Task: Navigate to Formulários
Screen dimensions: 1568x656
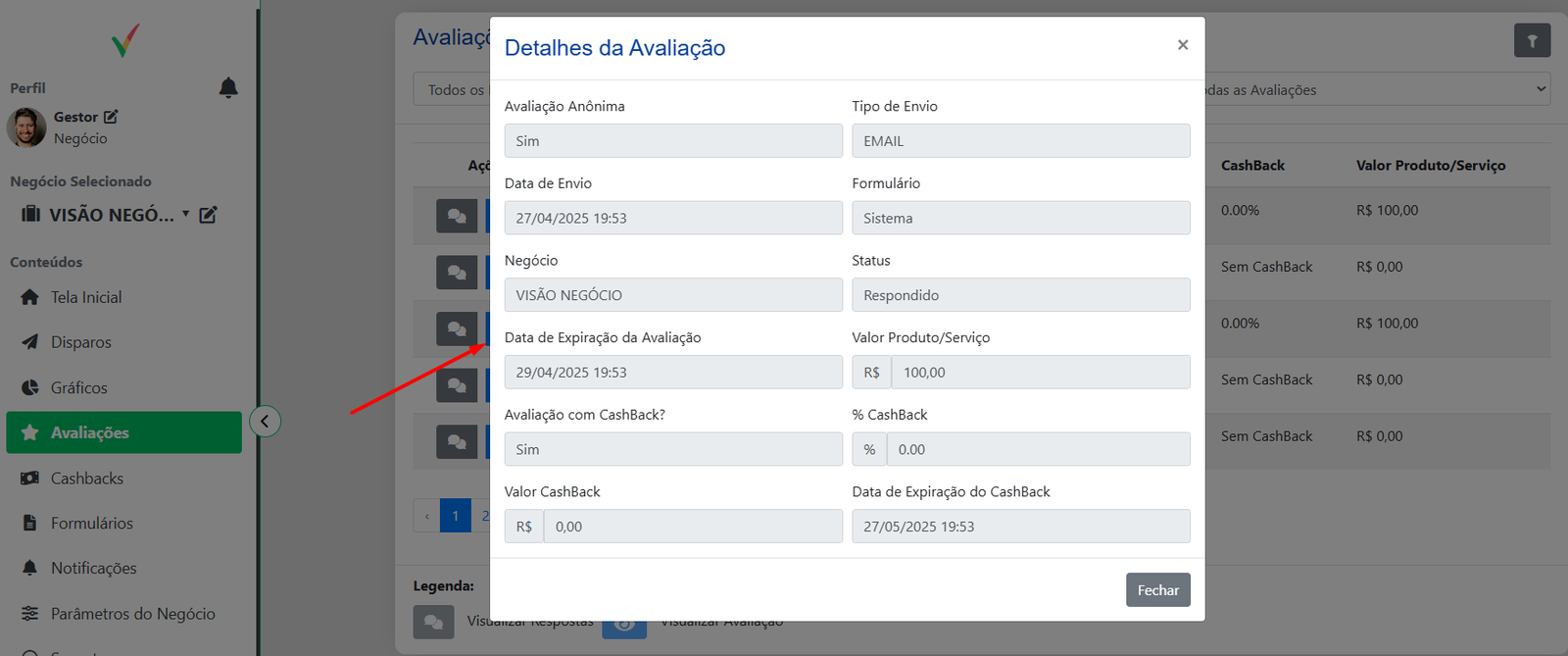Action: click(91, 524)
